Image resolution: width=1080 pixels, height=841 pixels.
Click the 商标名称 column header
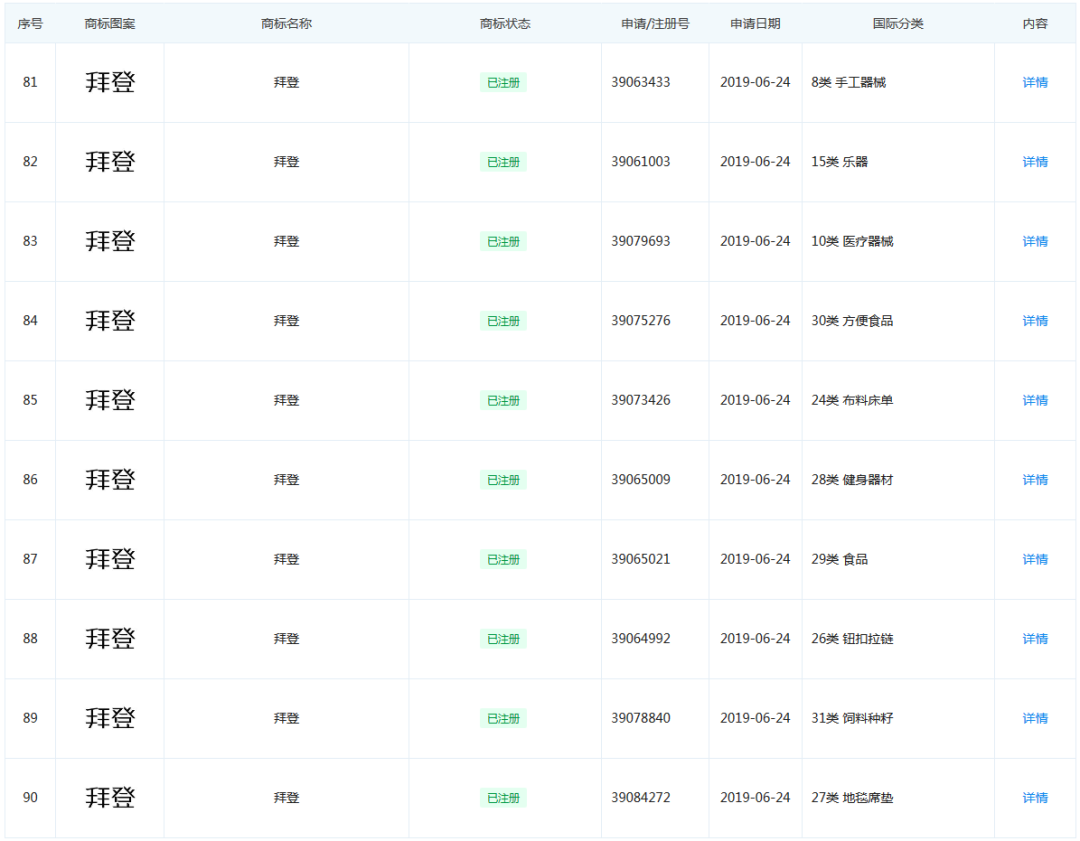click(x=286, y=23)
